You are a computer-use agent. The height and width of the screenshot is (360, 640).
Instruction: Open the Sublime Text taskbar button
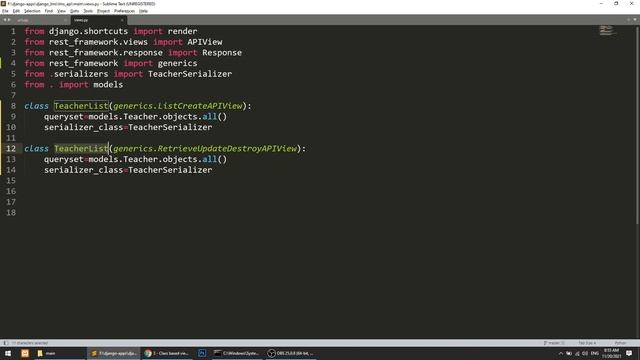click(113, 353)
